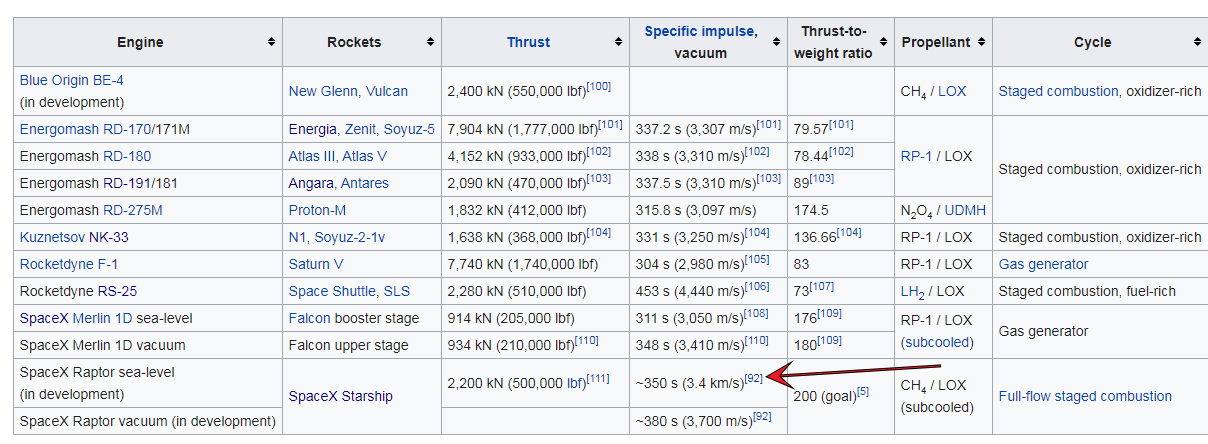
Task: Select the 914 kN (205,000 lbf) cell
Action: (535, 318)
